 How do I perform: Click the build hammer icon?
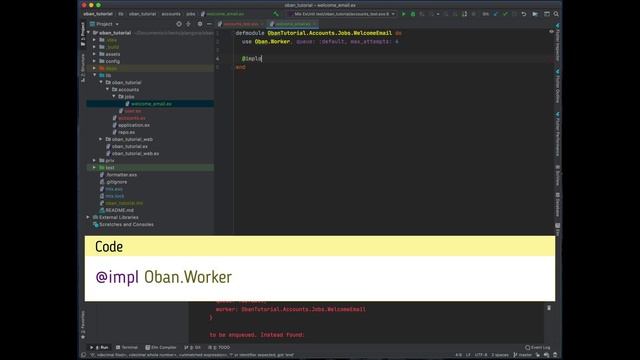(276, 14)
